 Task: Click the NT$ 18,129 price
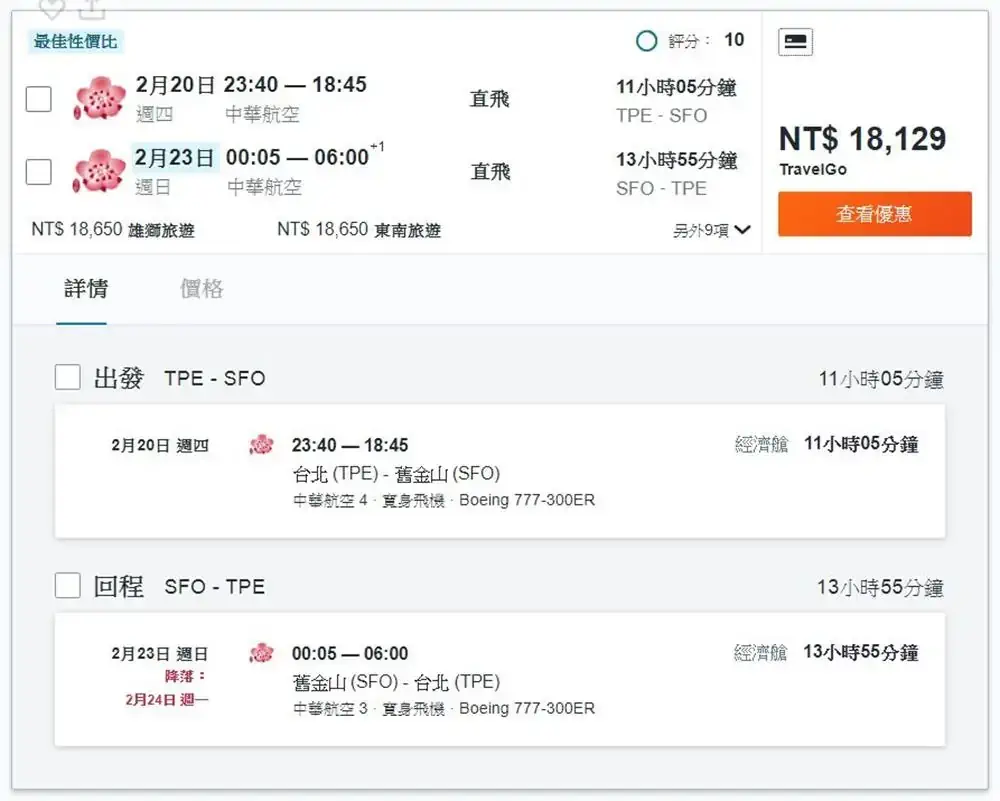click(862, 138)
